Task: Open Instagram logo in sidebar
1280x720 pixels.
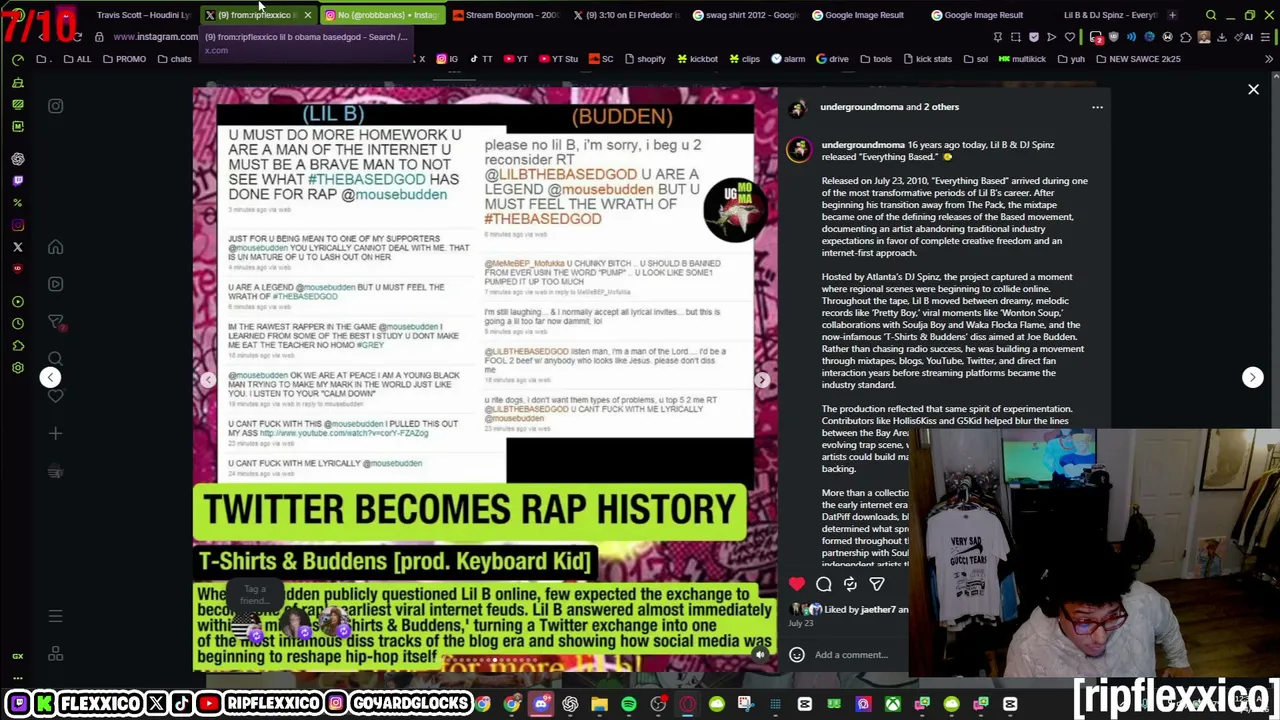Action: [55, 106]
